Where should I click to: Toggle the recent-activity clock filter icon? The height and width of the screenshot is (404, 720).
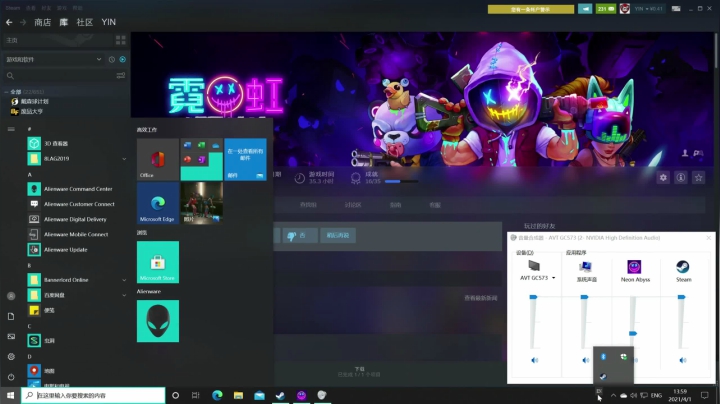click(112, 59)
